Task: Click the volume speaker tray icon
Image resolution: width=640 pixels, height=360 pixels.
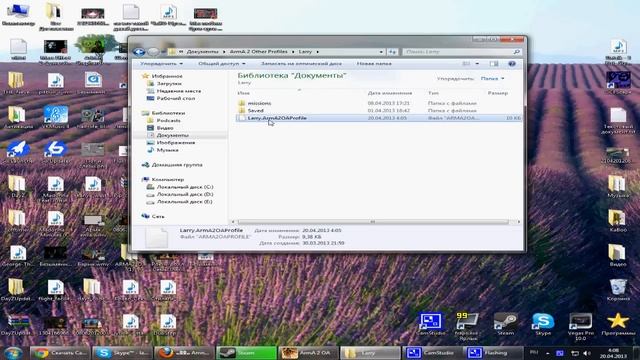Action: [x=587, y=353]
